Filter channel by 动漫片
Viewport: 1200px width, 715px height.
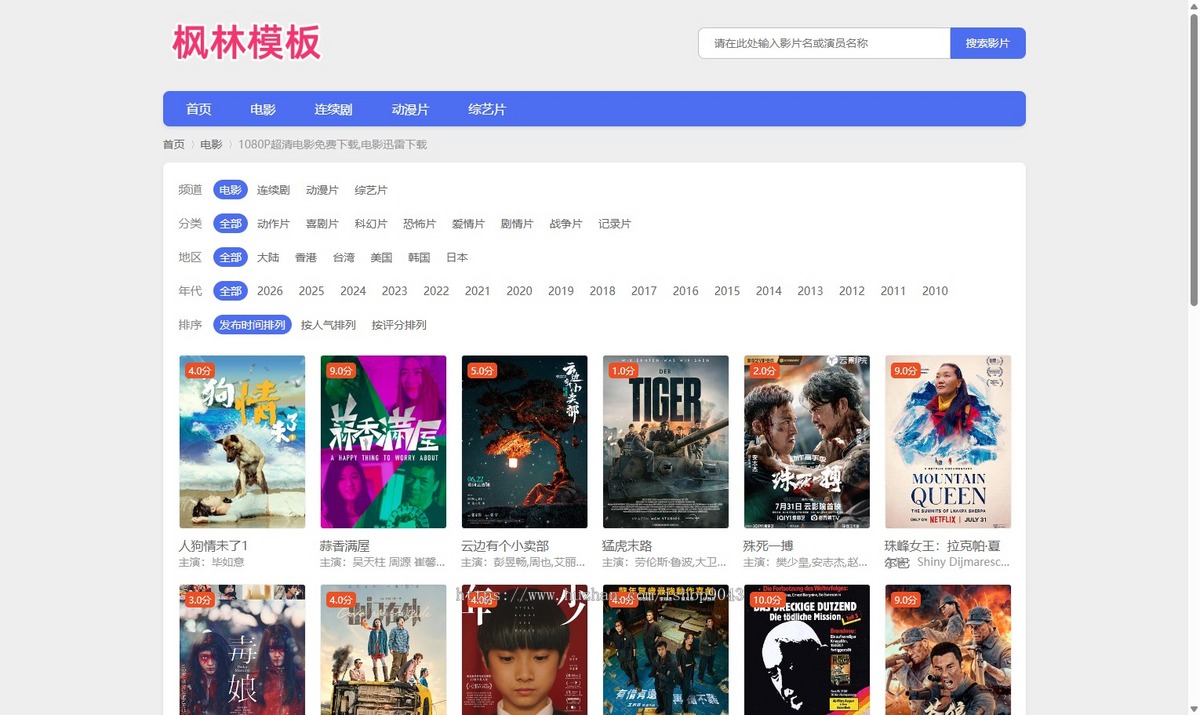coord(322,190)
